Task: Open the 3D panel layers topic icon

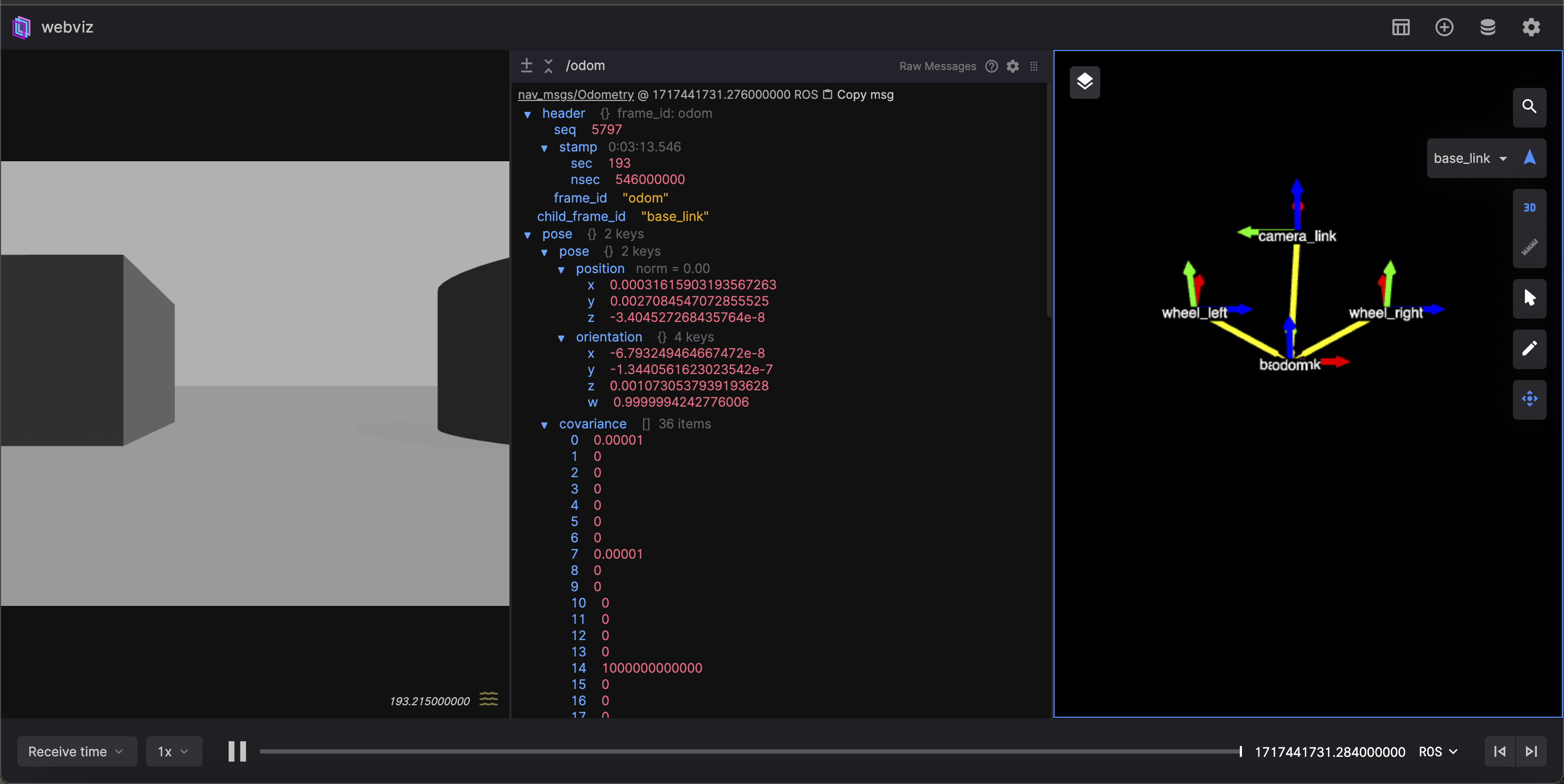Action: point(1085,82)
